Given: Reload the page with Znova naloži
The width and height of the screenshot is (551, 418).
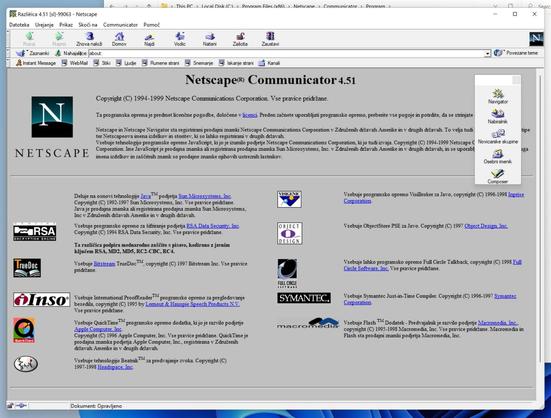Looking at the screenshot, I should [x=89, y=39].
